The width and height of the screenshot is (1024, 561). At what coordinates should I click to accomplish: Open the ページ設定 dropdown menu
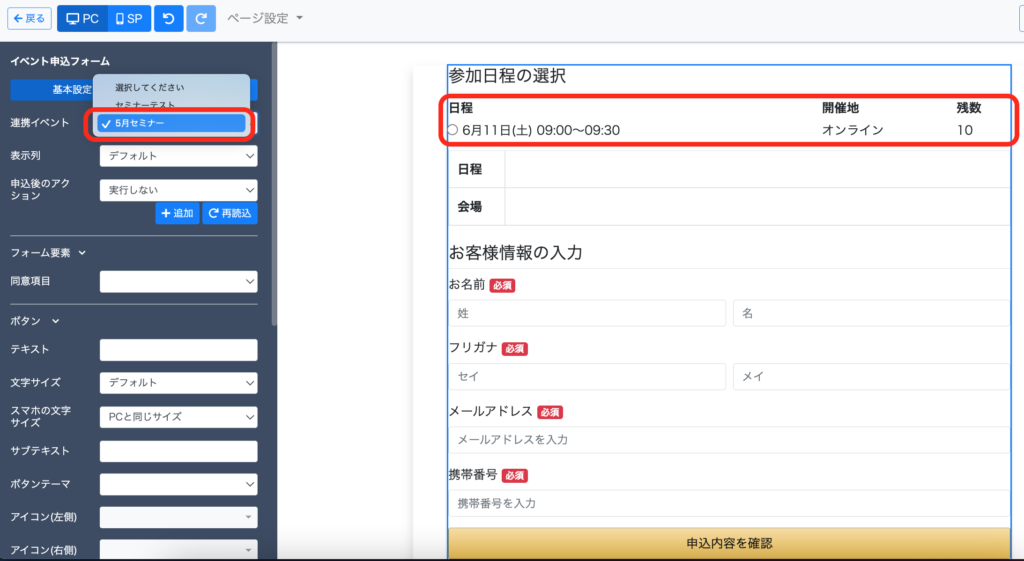click(x=264, y=18)
